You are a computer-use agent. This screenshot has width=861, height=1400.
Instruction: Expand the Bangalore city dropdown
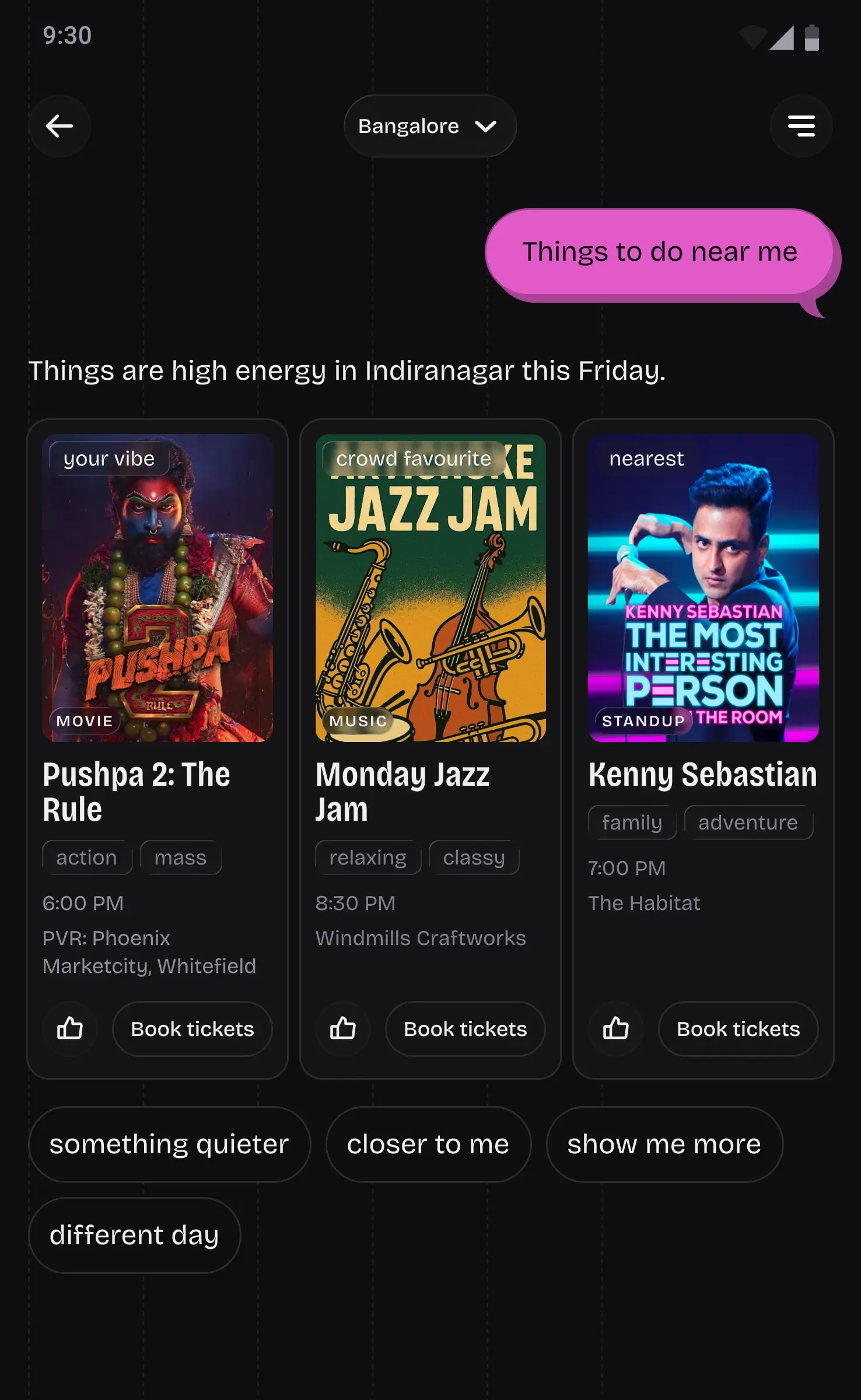tap(430, 126)
